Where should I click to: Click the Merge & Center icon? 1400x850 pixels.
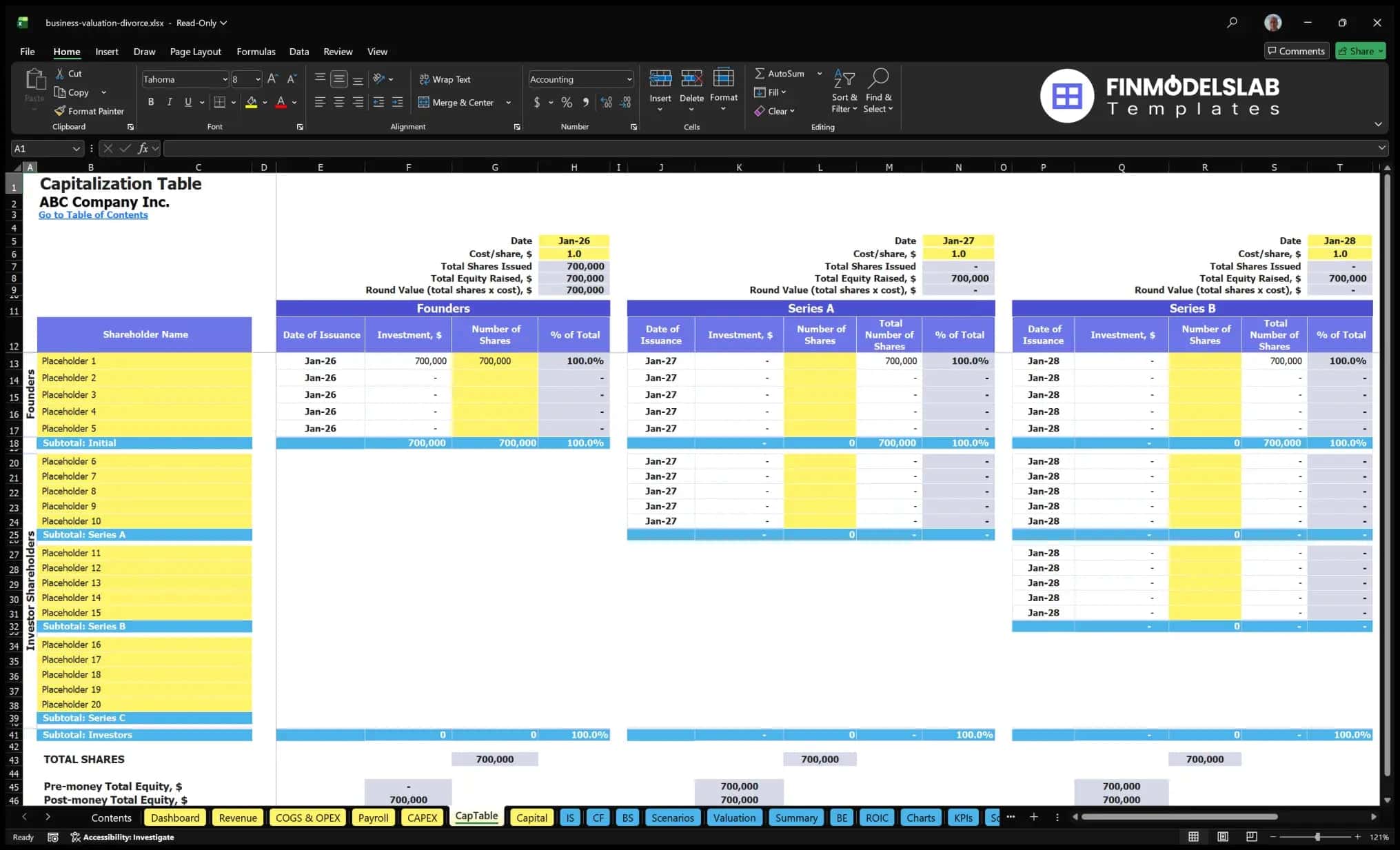pos(424,102)
